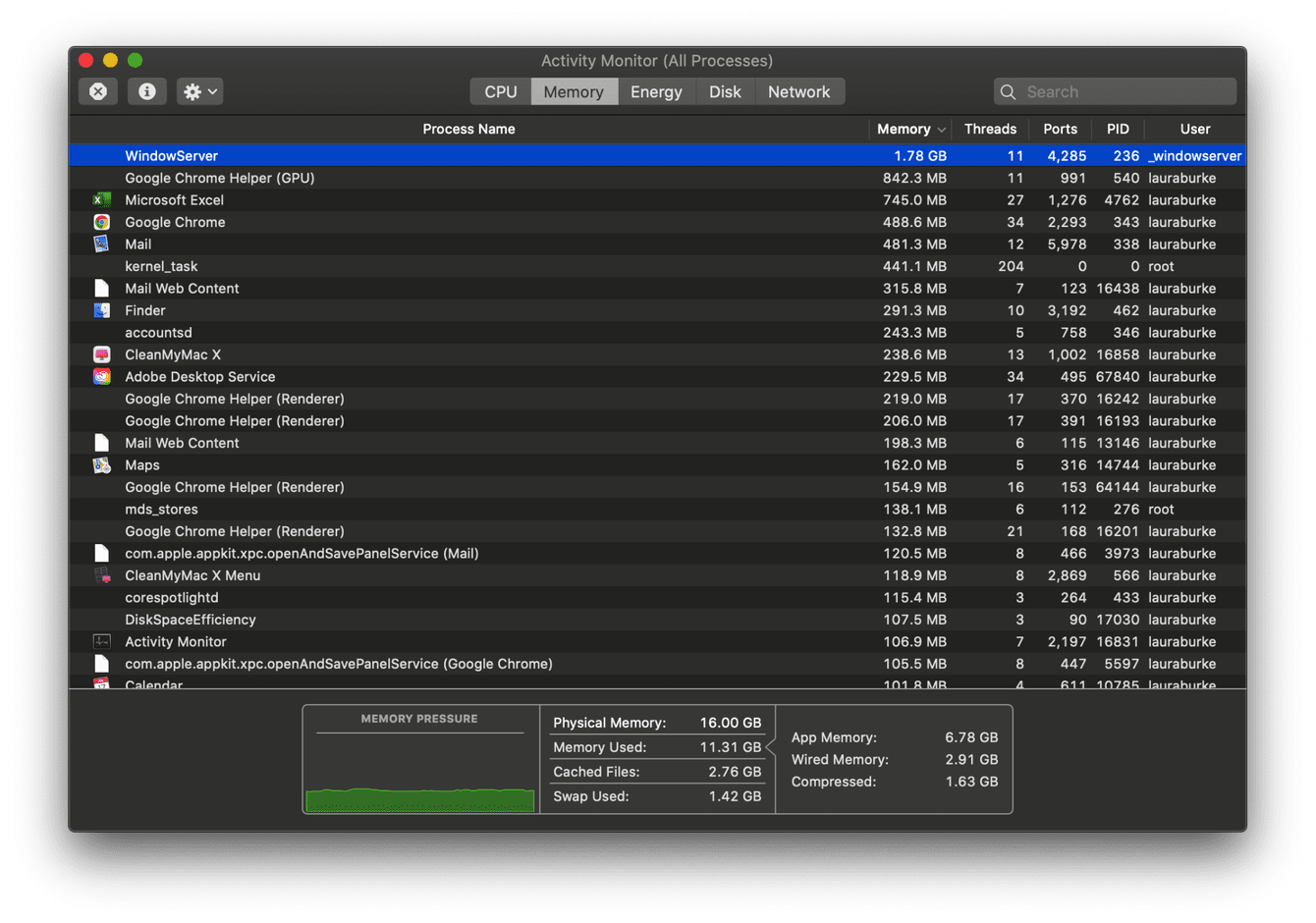The height and width of the screenshot is (923, 1316).
Task: Click the Mail app icon
Action: [x=101, y=244]
